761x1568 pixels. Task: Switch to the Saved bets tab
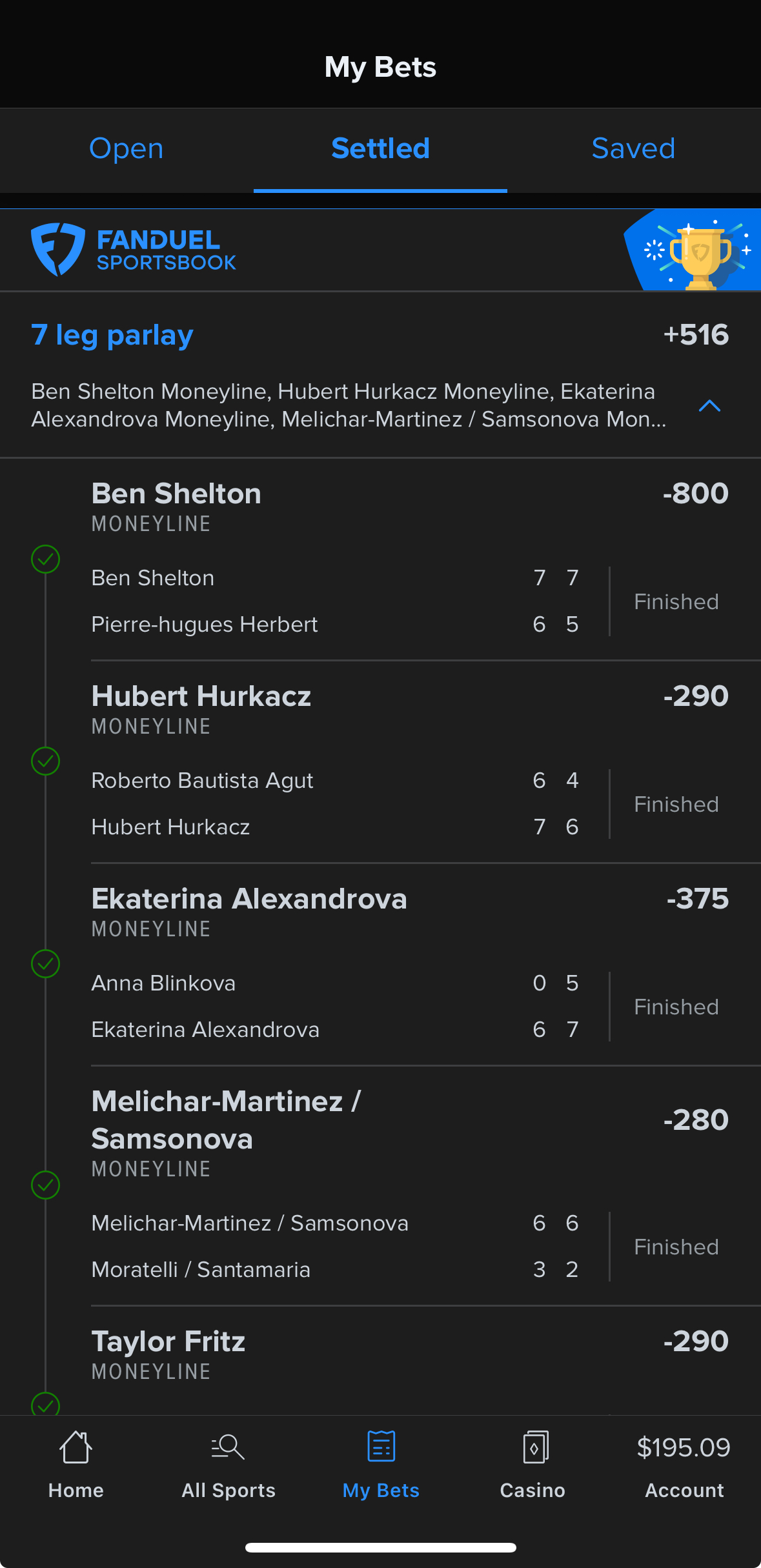pos(633,149)
